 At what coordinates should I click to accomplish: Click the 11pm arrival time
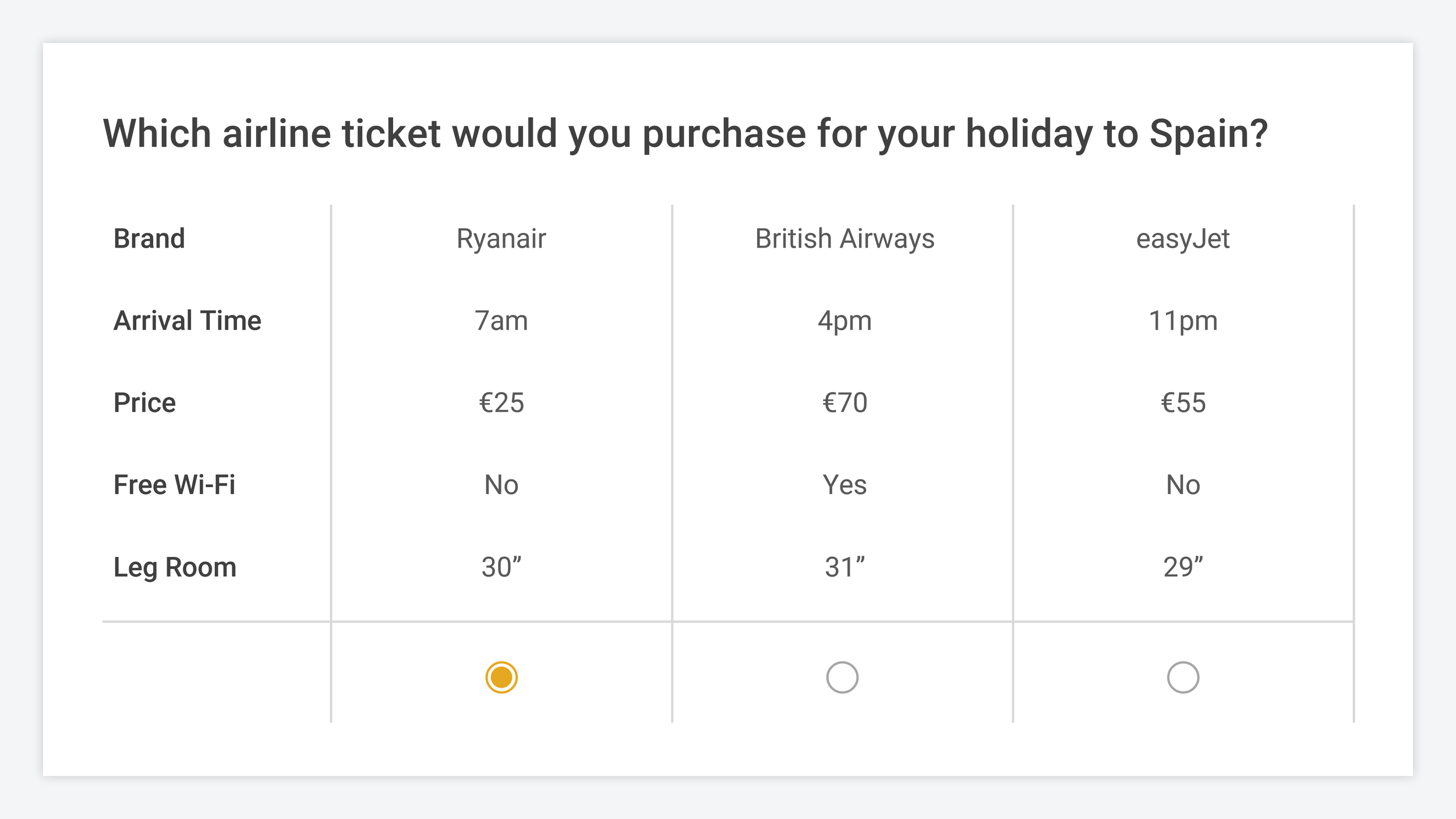[x=1183, y=322]
